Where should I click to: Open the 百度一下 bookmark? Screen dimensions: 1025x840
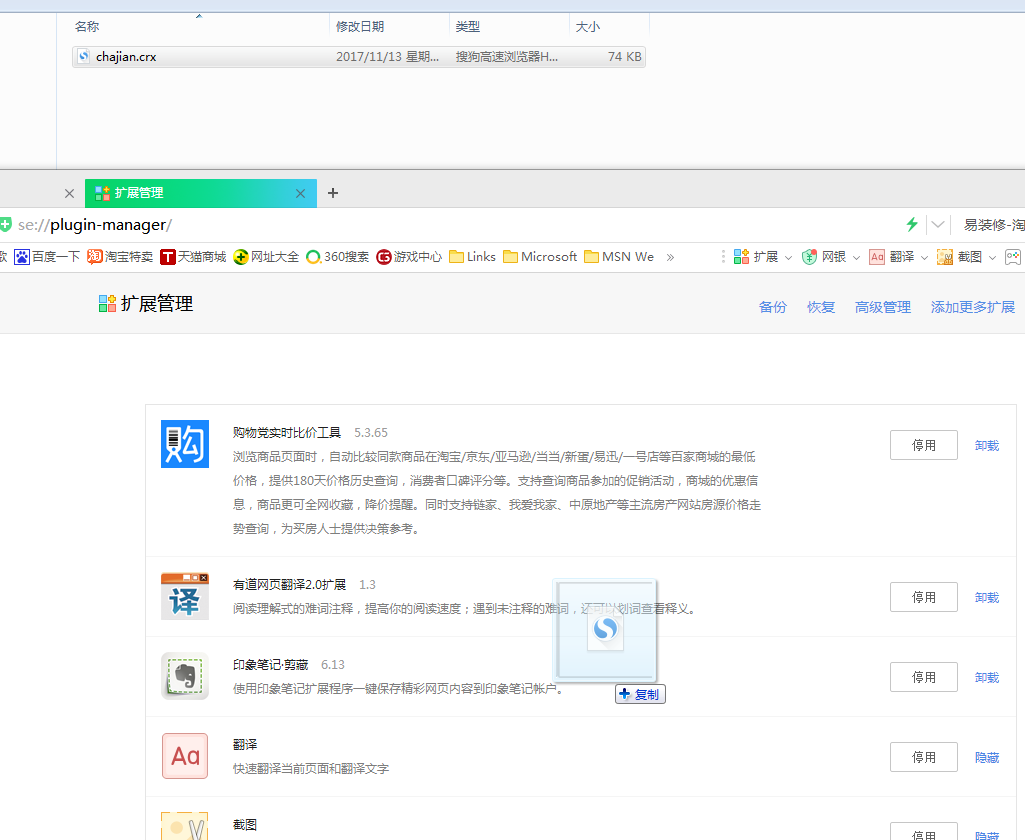point(46,257)
